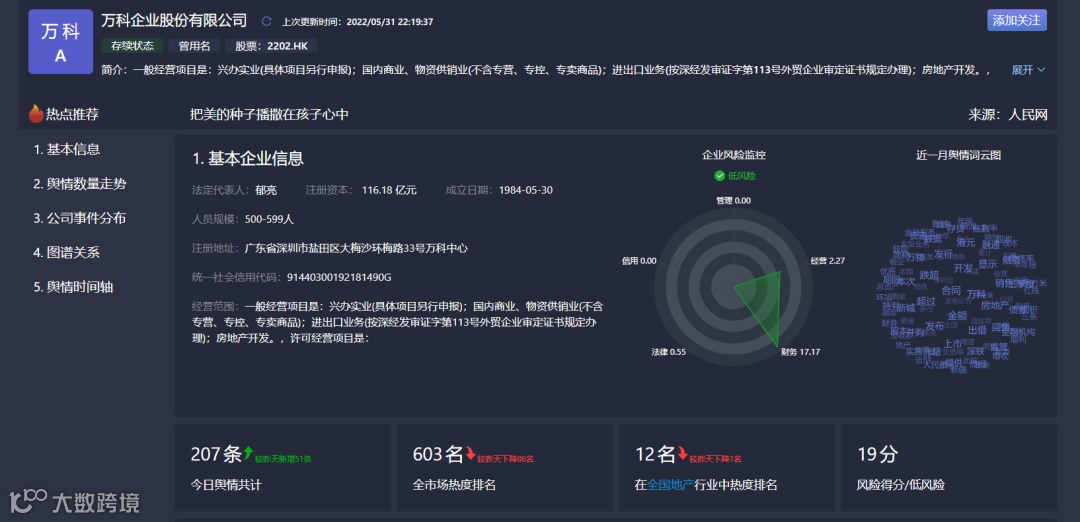Click the 信用 0.00 radar label
Screen dimensions: 1080x522
click(638, 261)
